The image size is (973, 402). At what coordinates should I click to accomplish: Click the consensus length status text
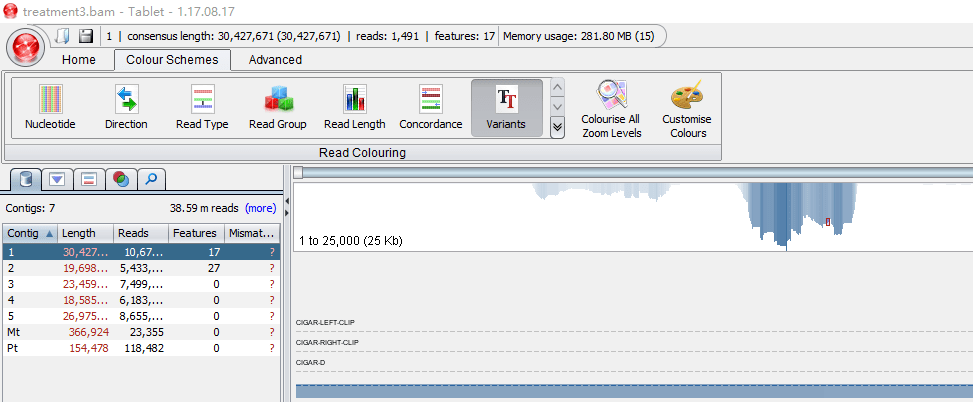tap(234, 36)
